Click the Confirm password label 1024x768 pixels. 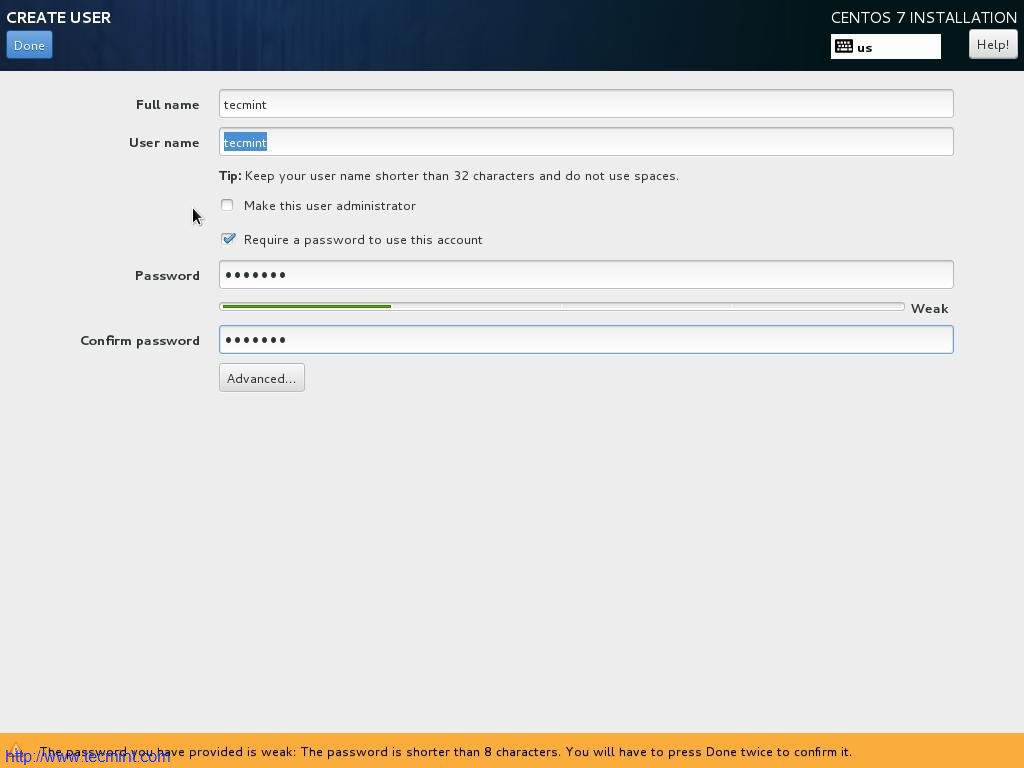tap(140, 341)
